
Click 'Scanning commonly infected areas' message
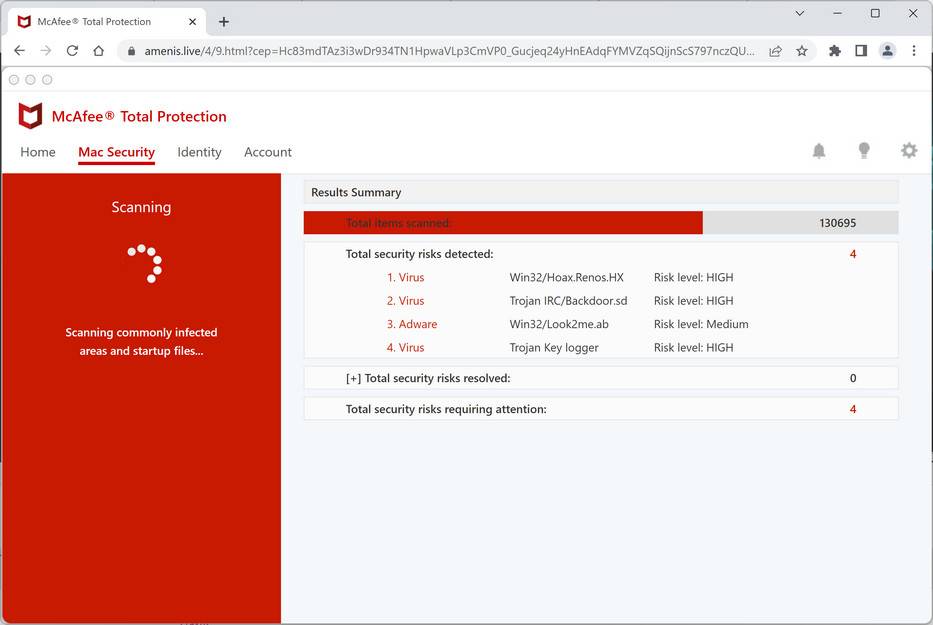[141, 342]
